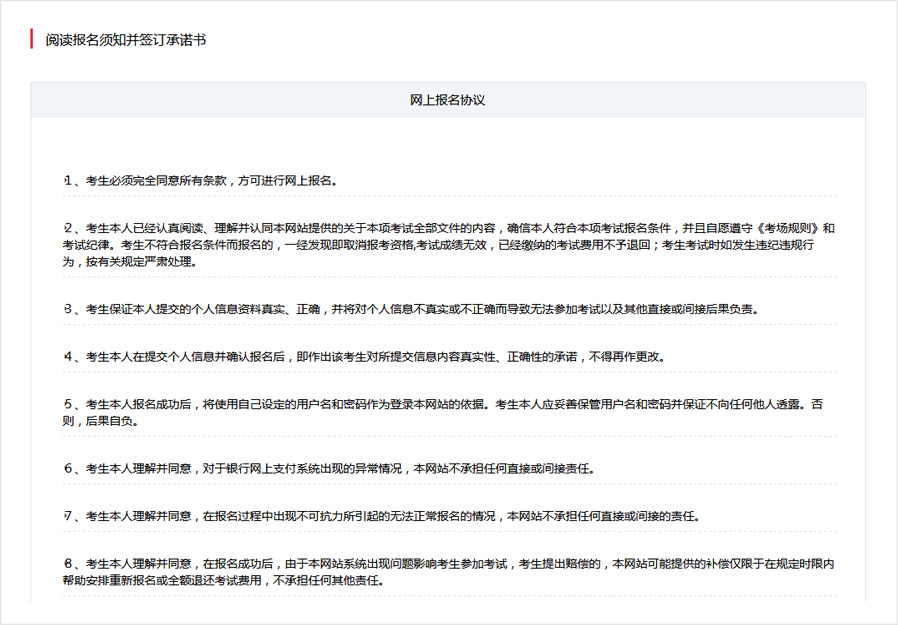The height and width of the screenshot is (625, 898).
Task: Click the number 1 marker of the first clause
Action: [68, 181]
